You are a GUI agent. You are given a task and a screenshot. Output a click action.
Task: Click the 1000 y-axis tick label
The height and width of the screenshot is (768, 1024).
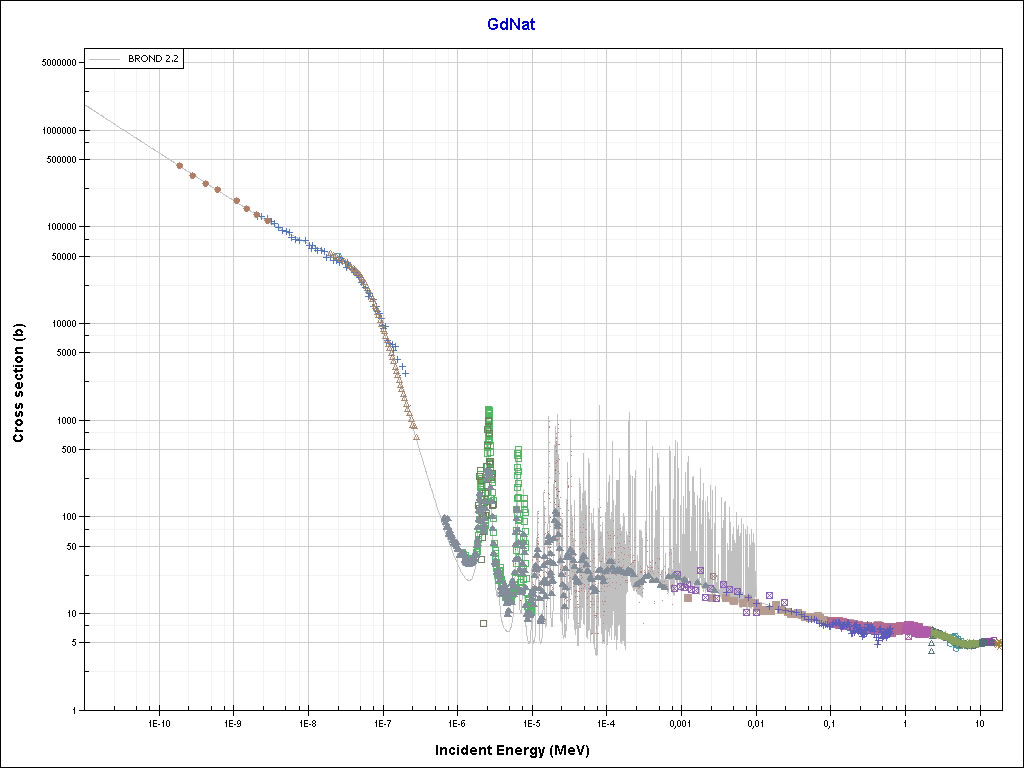(x=66, y=420)
